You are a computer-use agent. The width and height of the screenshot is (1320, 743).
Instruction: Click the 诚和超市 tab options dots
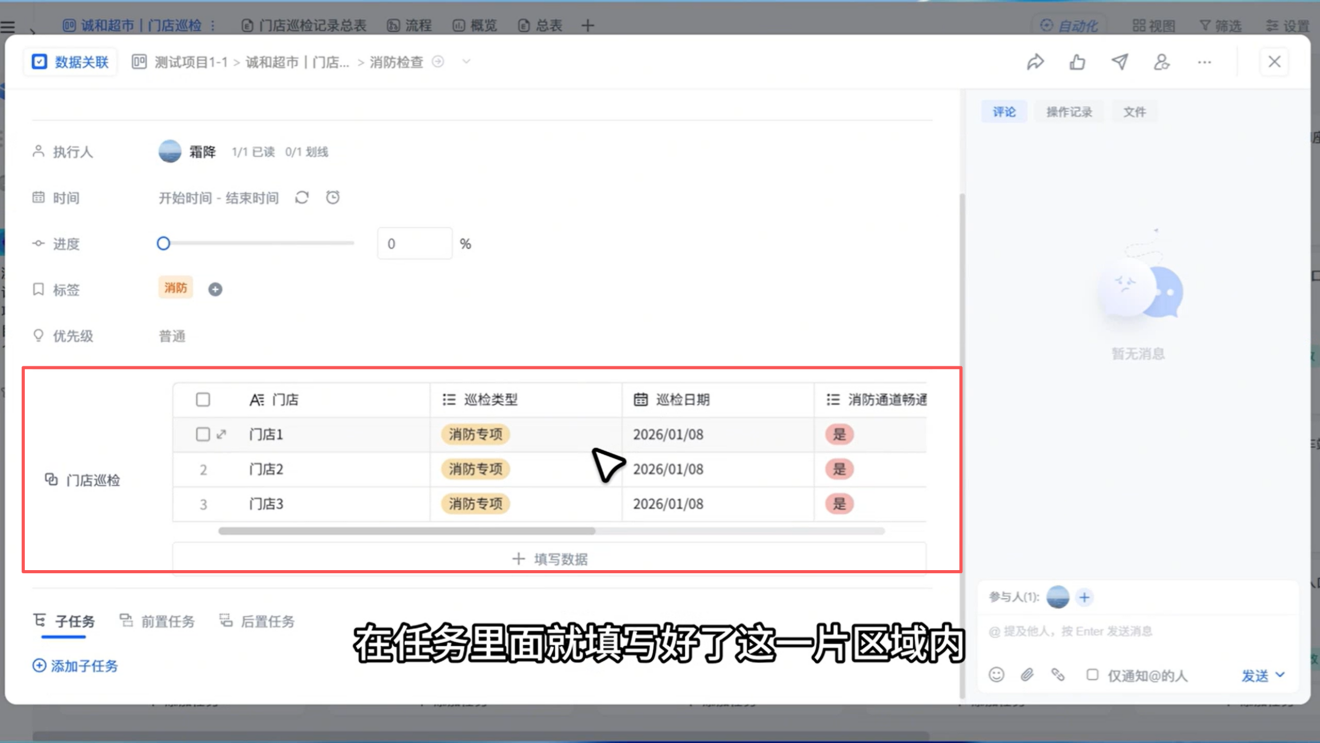coord(213,25)
